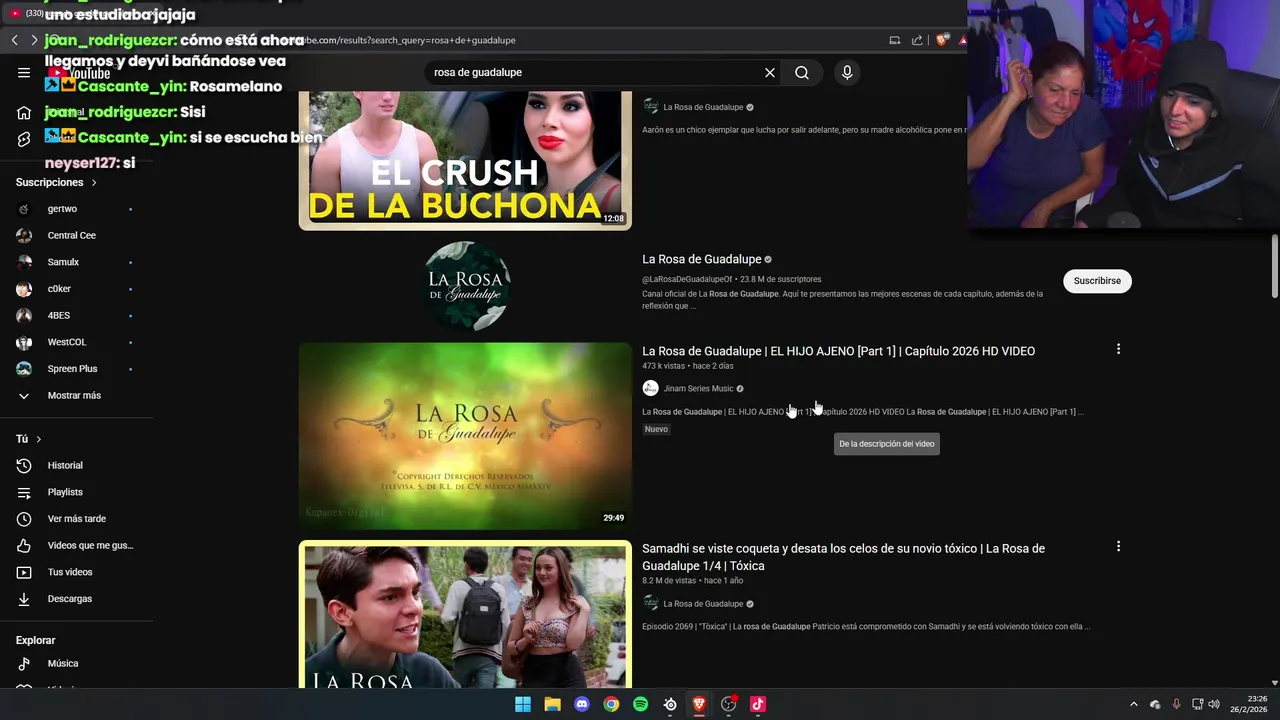Open Google Chrome from taskbar

pyautogui.click(x=611, y=704)
